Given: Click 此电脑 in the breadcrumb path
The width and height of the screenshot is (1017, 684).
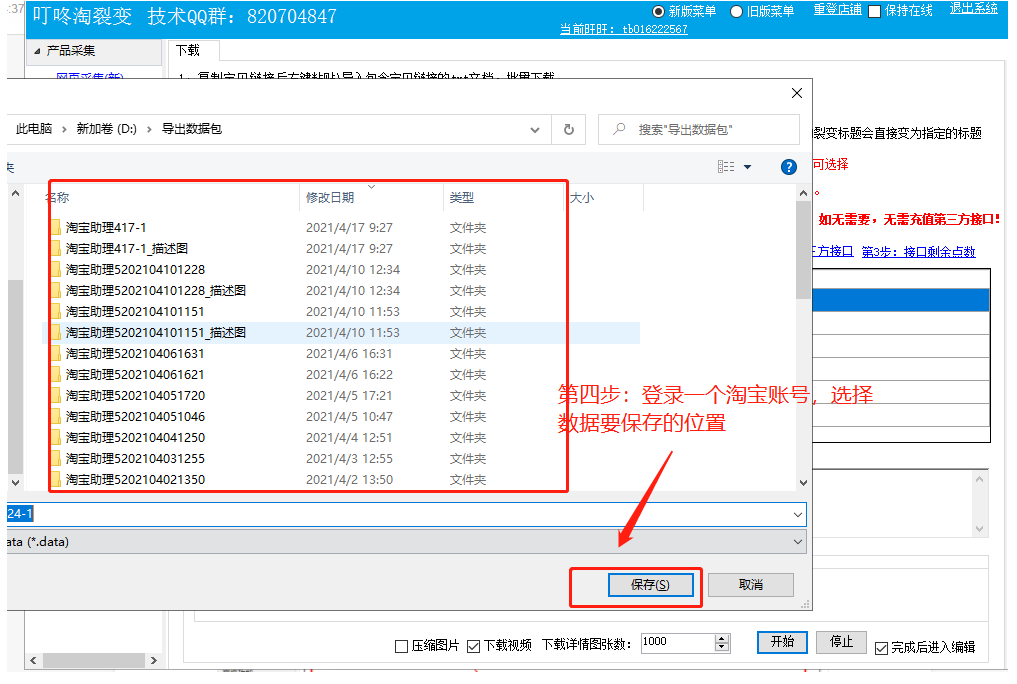Looking at the screenshot, I should 34,129.
